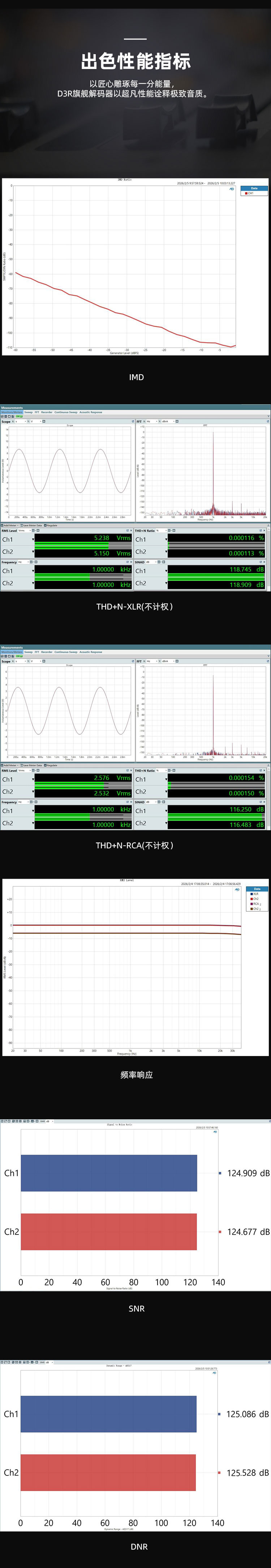Click the AP logo on the DNR bar chart
Screen dimensions: 271x1568
(214, 1373)
